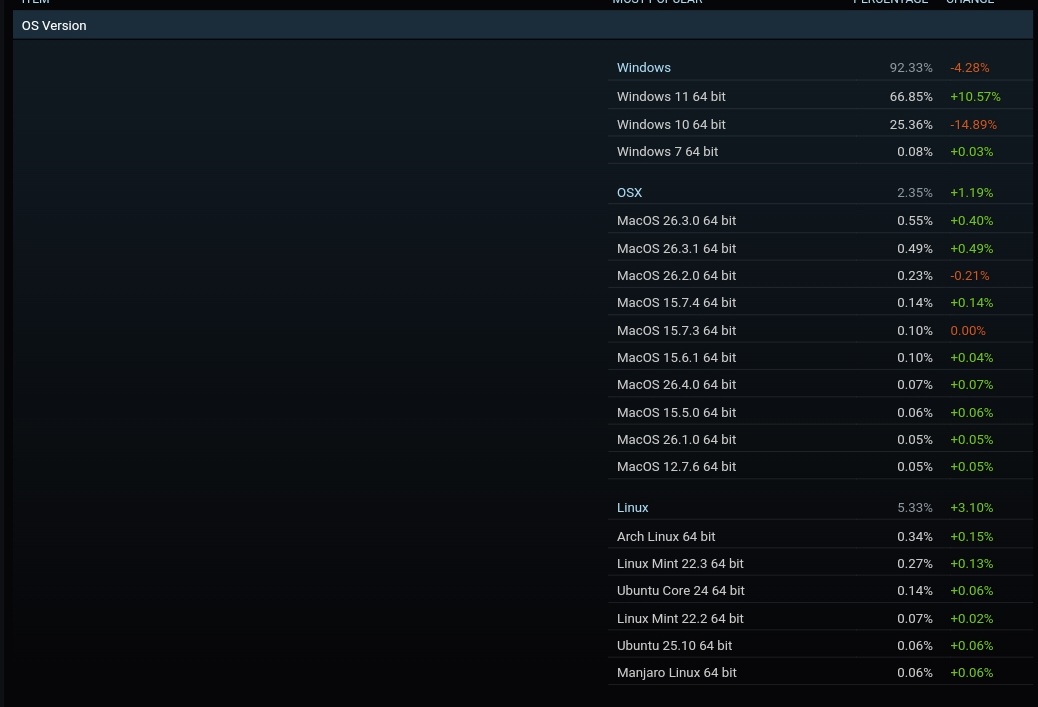Click OSX total percentage 2.35%
Screen dimensions: 1038x707
tap(914, 193)
